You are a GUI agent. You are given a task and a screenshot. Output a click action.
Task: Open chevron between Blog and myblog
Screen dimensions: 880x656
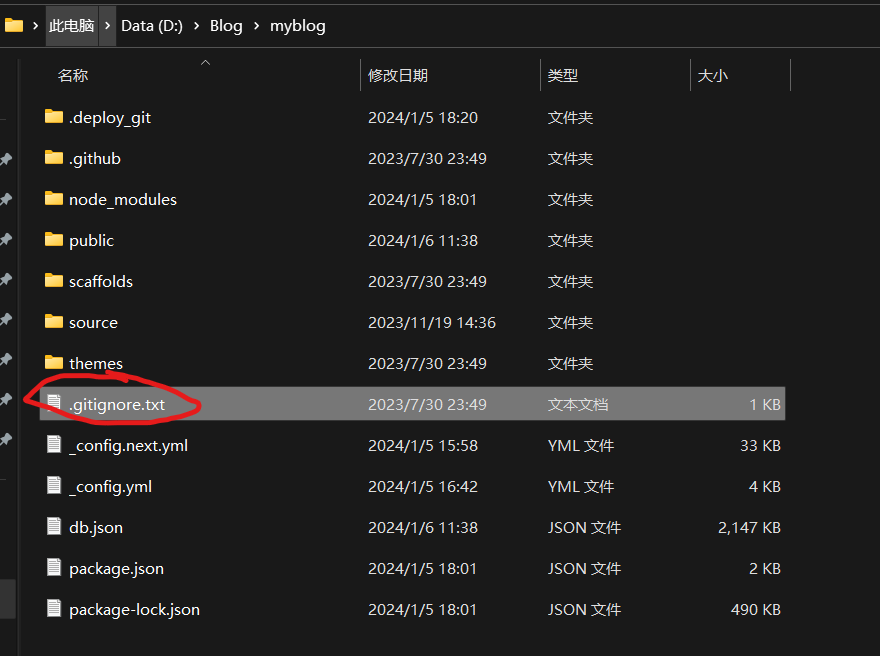coord(256,26)
